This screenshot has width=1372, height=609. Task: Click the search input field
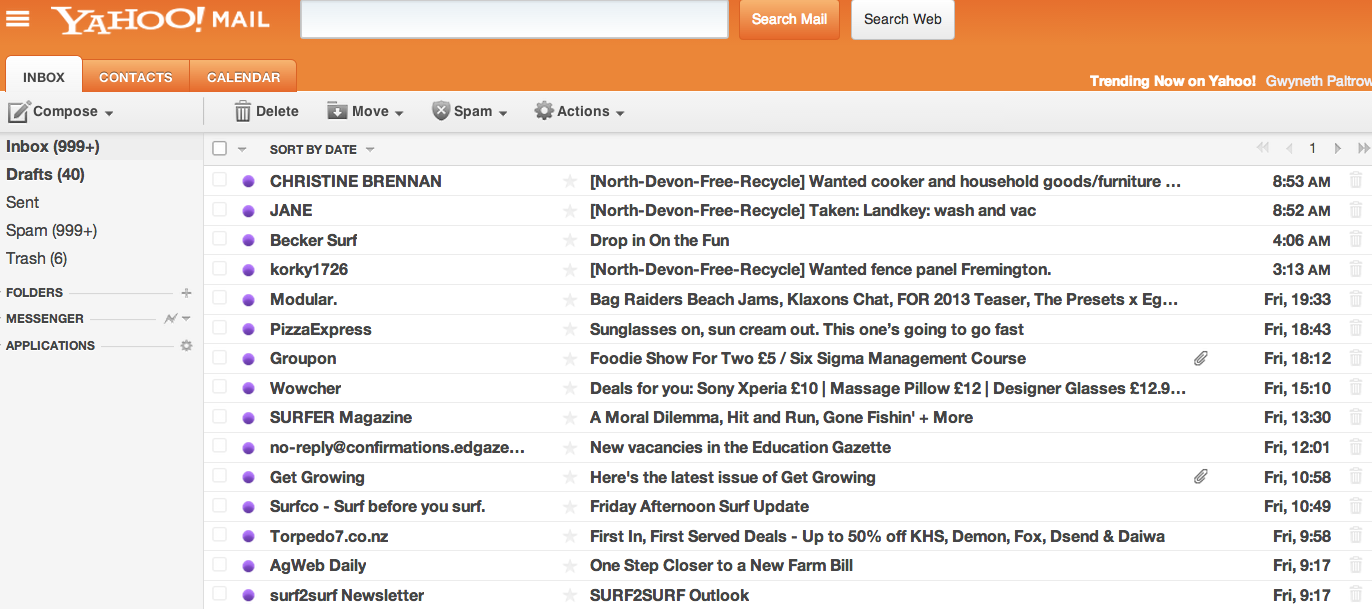pos(514,19)
